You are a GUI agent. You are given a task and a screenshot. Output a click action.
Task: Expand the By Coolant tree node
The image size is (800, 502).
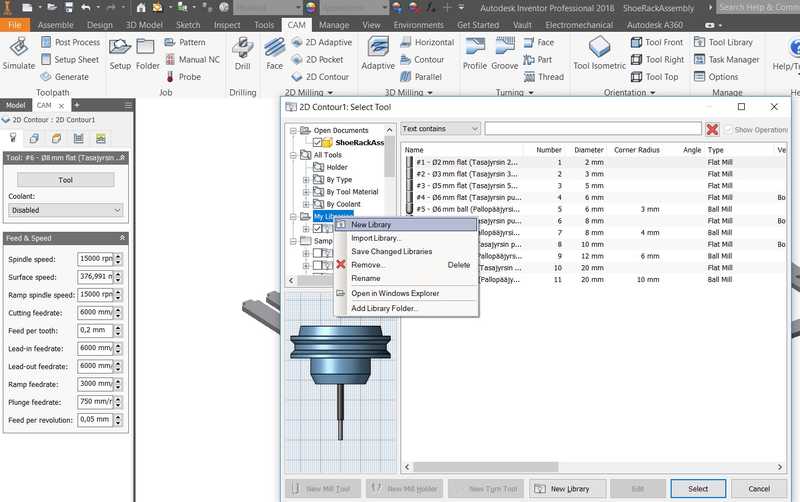tap(306, 204)
